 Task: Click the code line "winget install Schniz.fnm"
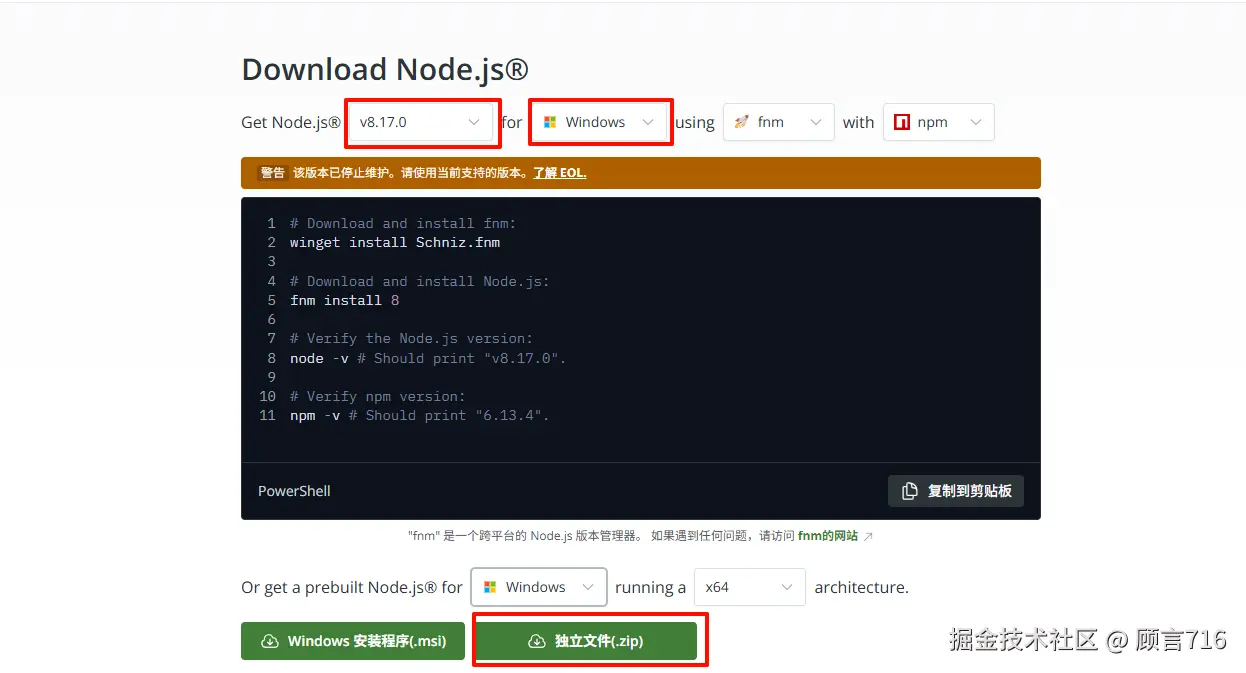(x=395, y=242)
